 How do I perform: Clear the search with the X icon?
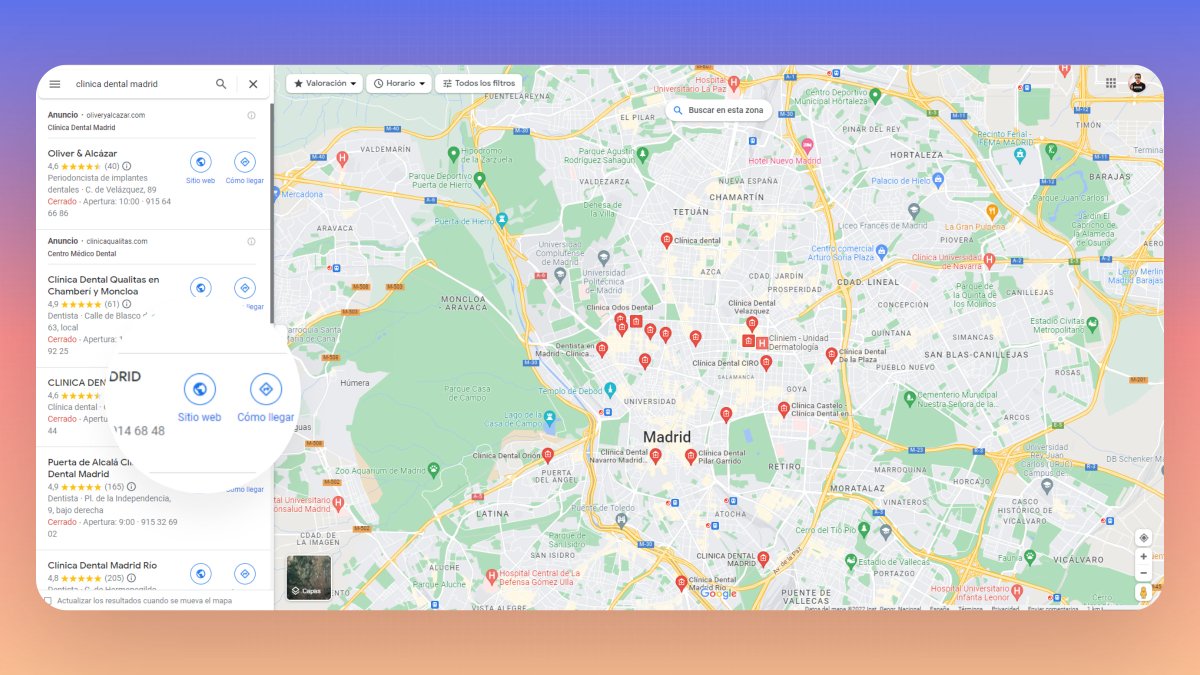253,84
